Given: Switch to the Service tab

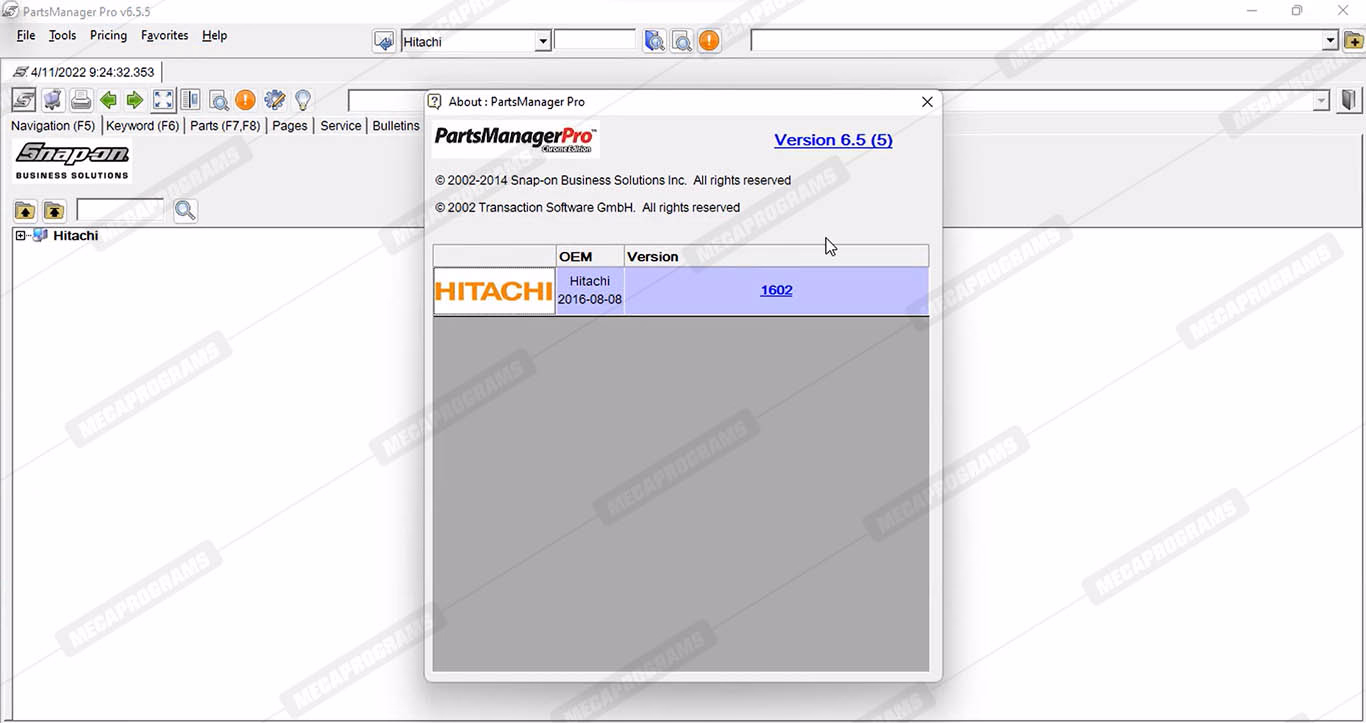Looking at the screenshot, I should point(341,126).
